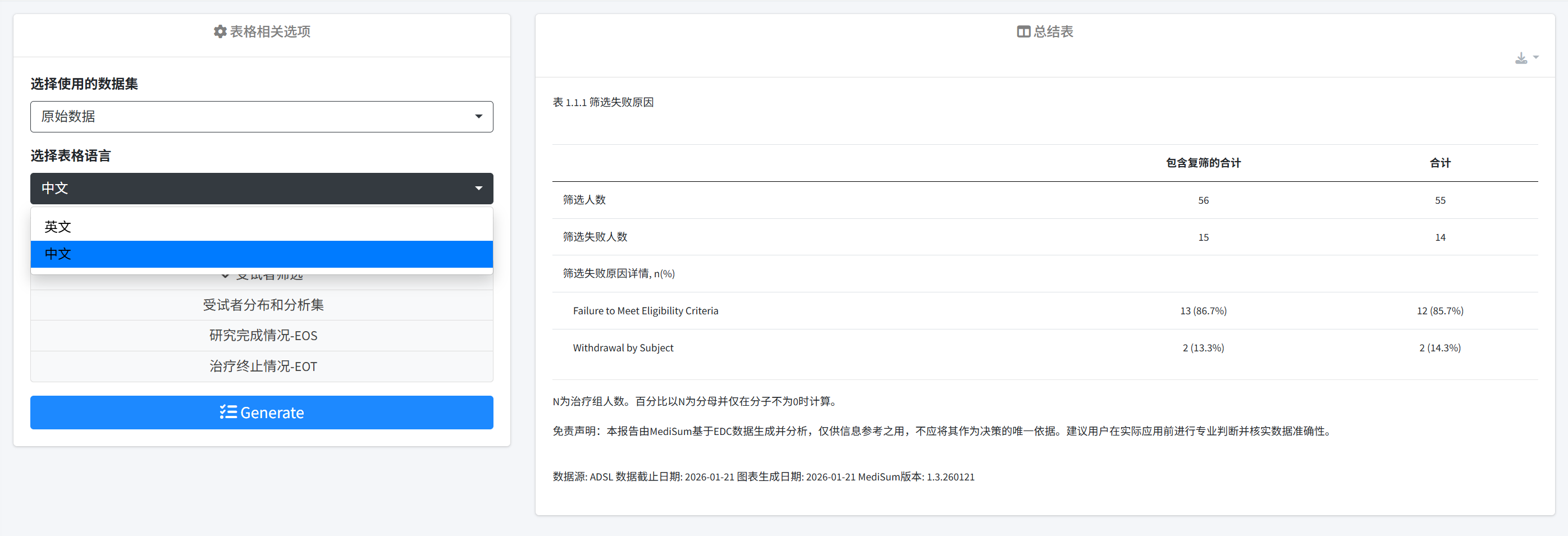Screen dimensions: 1568x536
Task: Click the gear icon beside 表格相关选项
Action: pos(220,31)
